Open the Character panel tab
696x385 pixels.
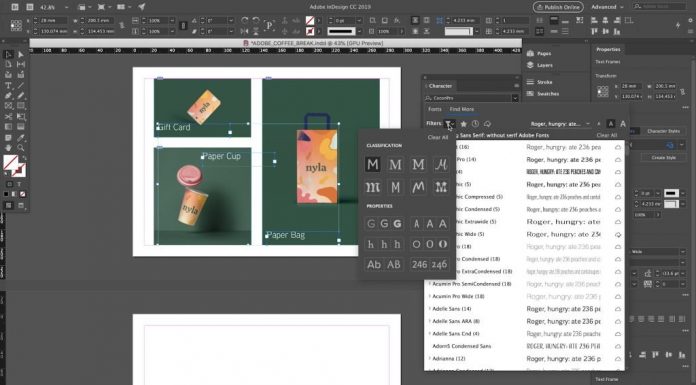[440, 86]
